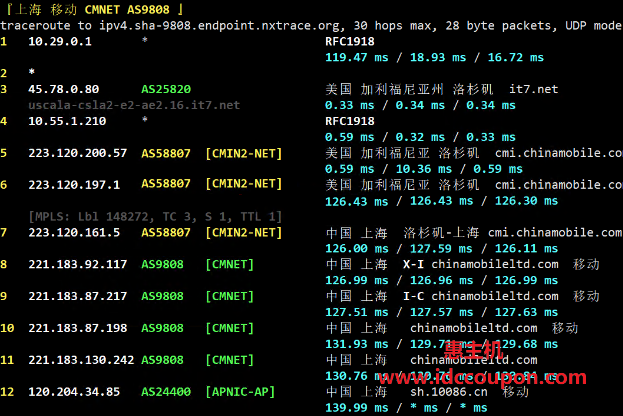The height and width of the screenshot is (416, 623).
Task: Click the 127.51 ms latency value
Action: point(357,312)
